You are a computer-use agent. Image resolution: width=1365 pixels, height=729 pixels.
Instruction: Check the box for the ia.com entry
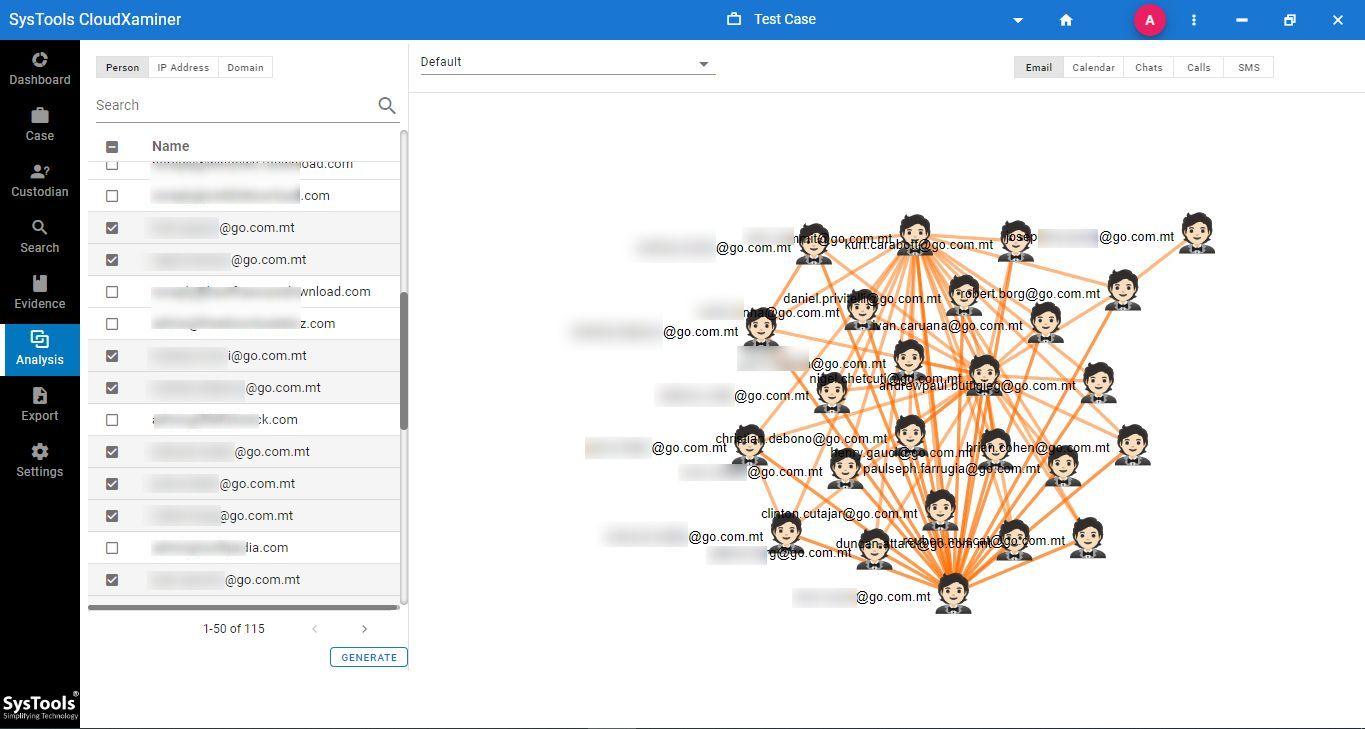112,548
